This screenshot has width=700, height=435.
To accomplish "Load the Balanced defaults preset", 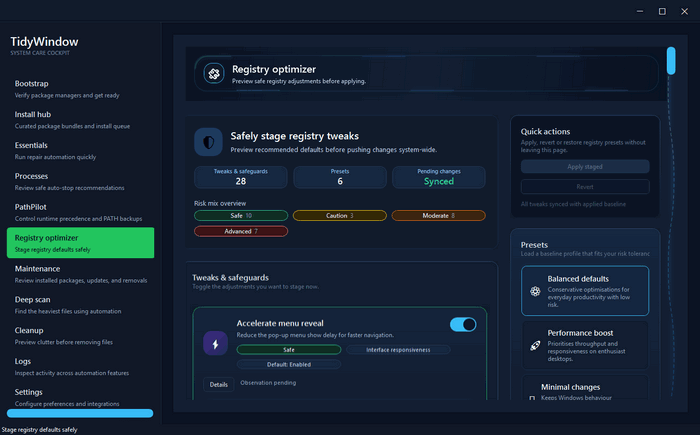I will pyautogui.click(x=585, y=291).
